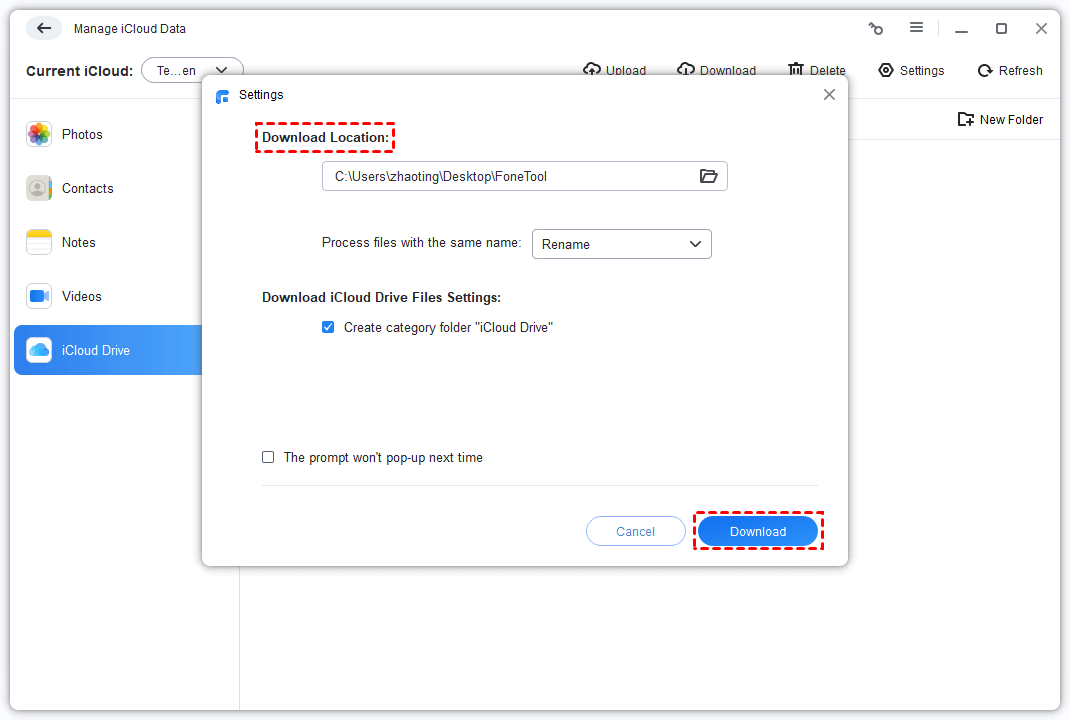
Task: Close the Settings dialog
Action: point(829,95)
